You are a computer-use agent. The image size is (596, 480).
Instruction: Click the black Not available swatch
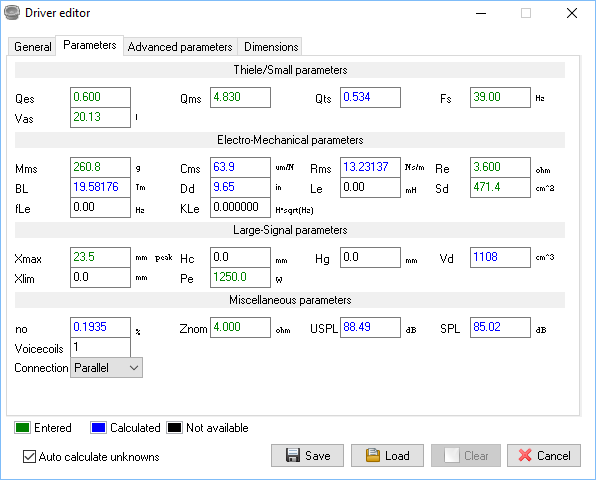tap(174, 428)
